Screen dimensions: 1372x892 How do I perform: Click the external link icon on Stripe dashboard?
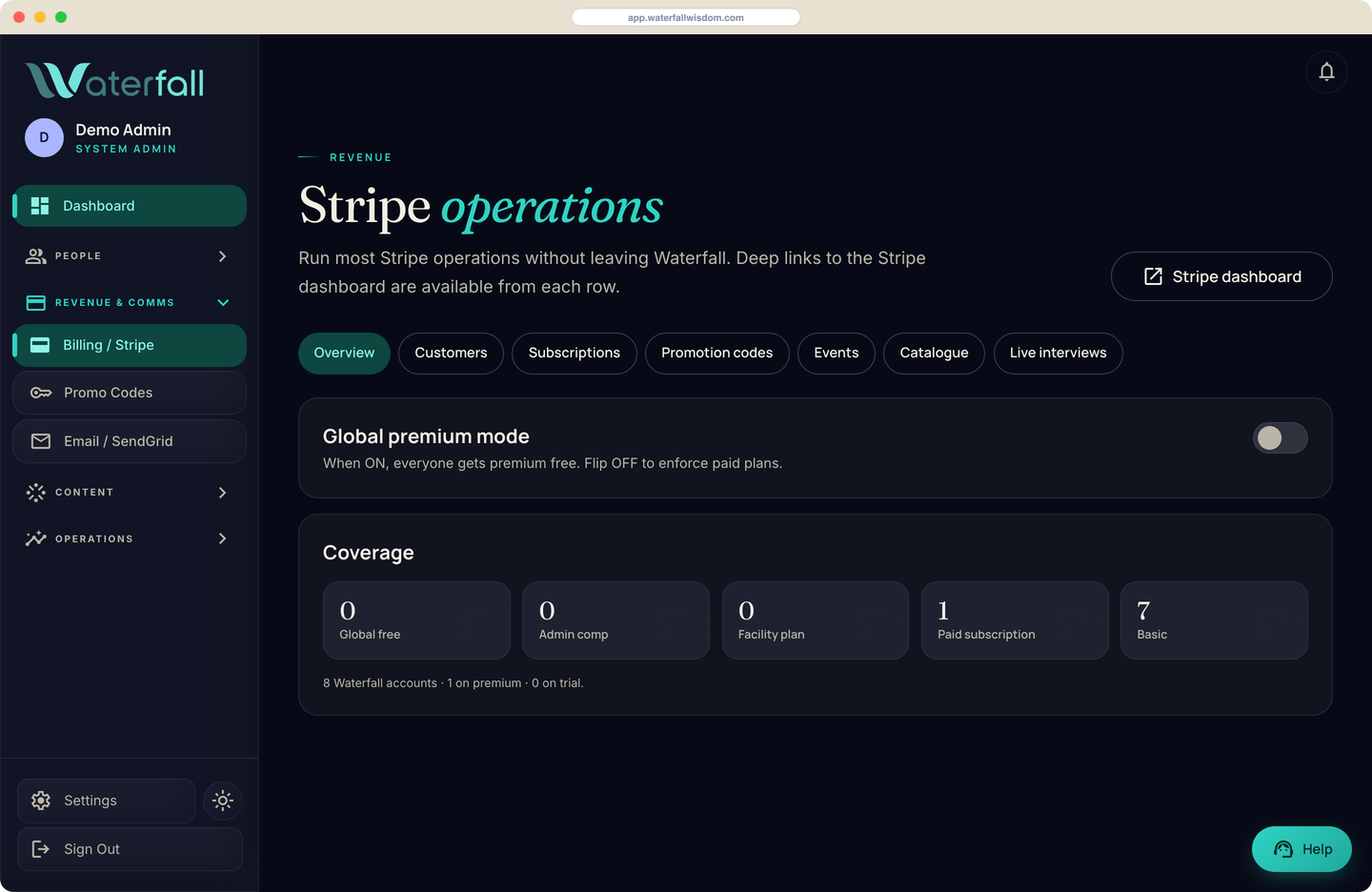(1153, 276)
